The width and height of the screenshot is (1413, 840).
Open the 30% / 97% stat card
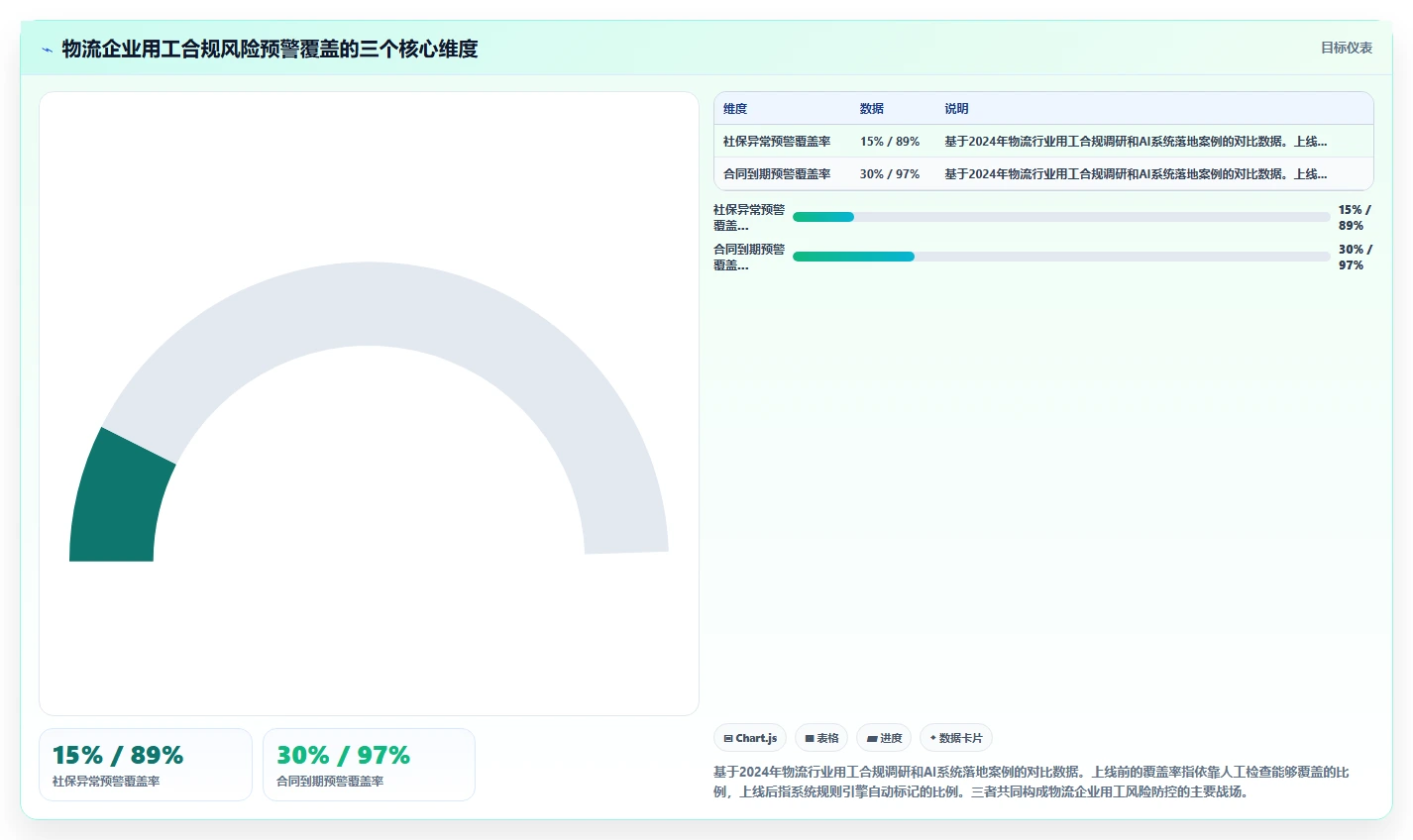click(x=369, y=765)
